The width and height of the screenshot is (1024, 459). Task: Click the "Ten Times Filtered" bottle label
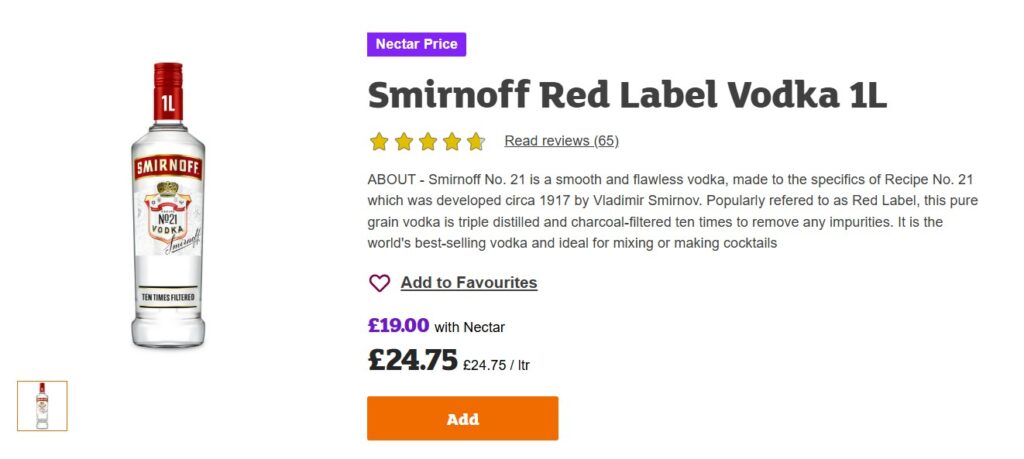point(168,299)
